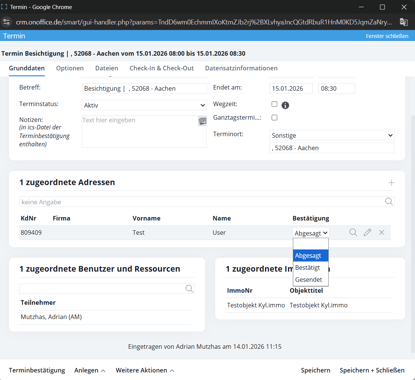Viewport: 415px width, 380px height.
Task: Open the Terminstatus dropdown
Action: pos(144,105)
